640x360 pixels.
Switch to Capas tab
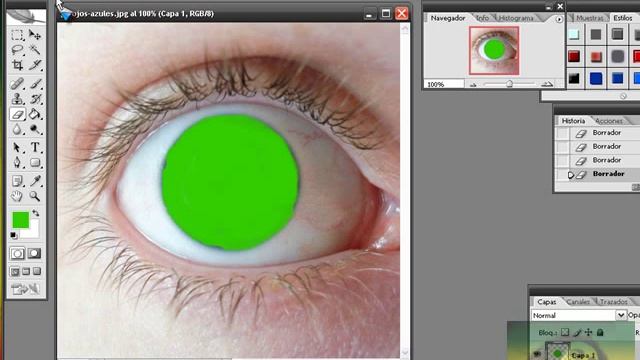(547, 302)
